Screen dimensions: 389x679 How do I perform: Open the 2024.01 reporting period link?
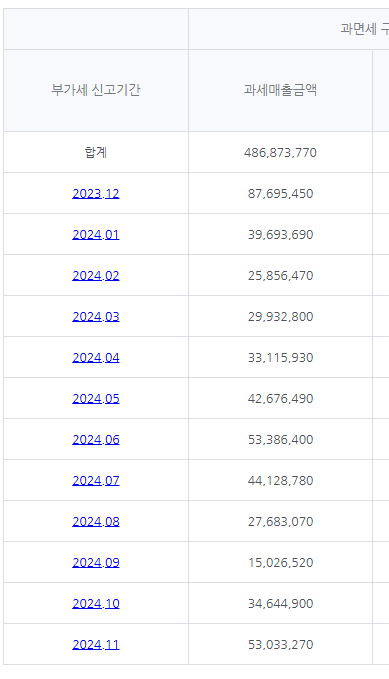(96, 234)
